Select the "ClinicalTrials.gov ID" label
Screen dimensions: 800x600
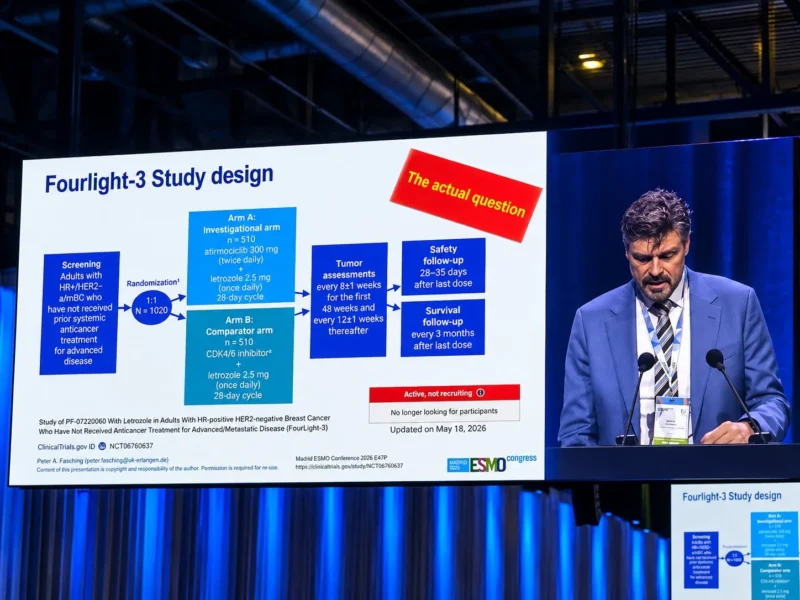pyautogui.click(x=66, y=447)
